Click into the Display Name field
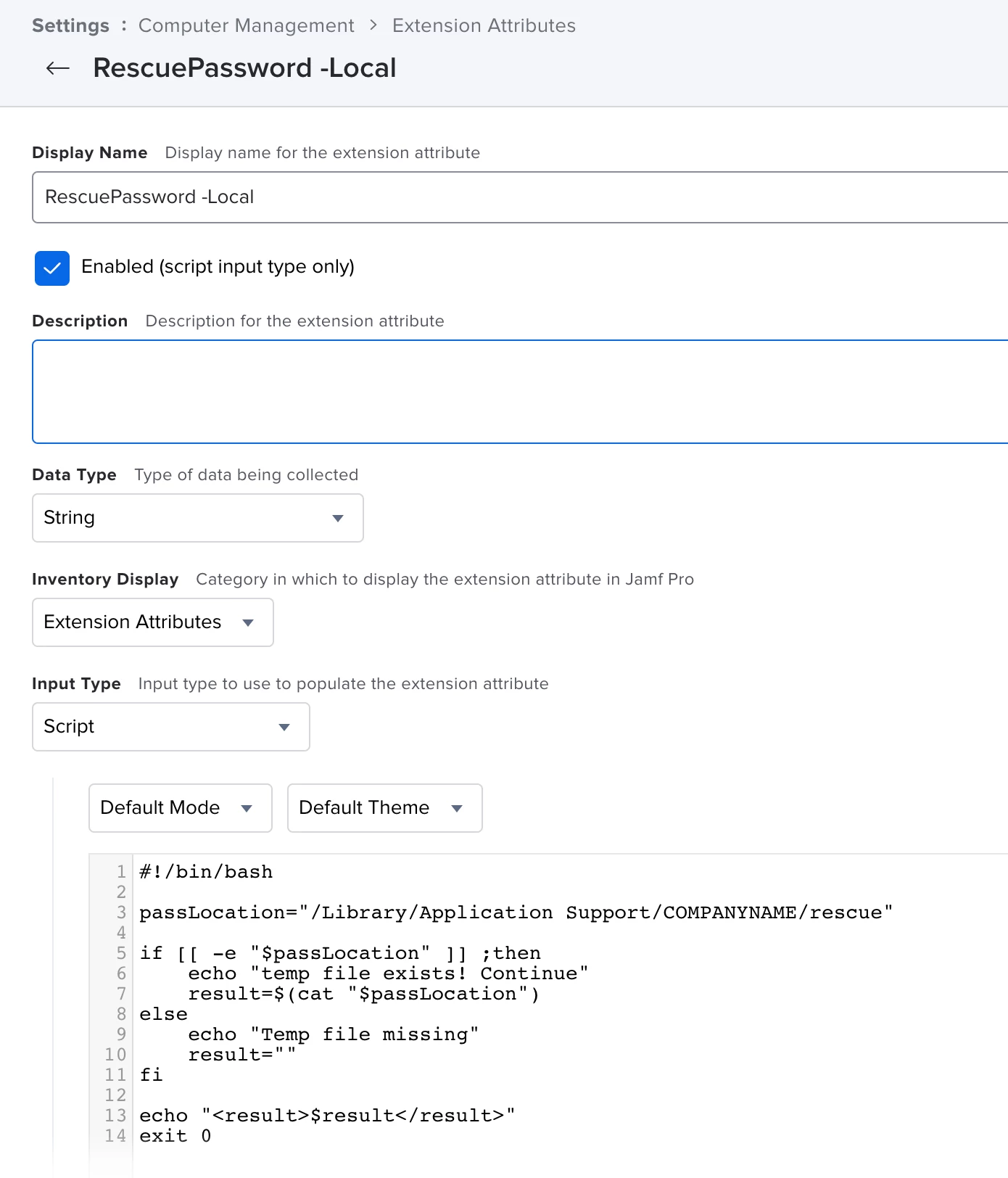Image resolution: width=1008 pixels, height=1178 pixels. coord(520,197)
